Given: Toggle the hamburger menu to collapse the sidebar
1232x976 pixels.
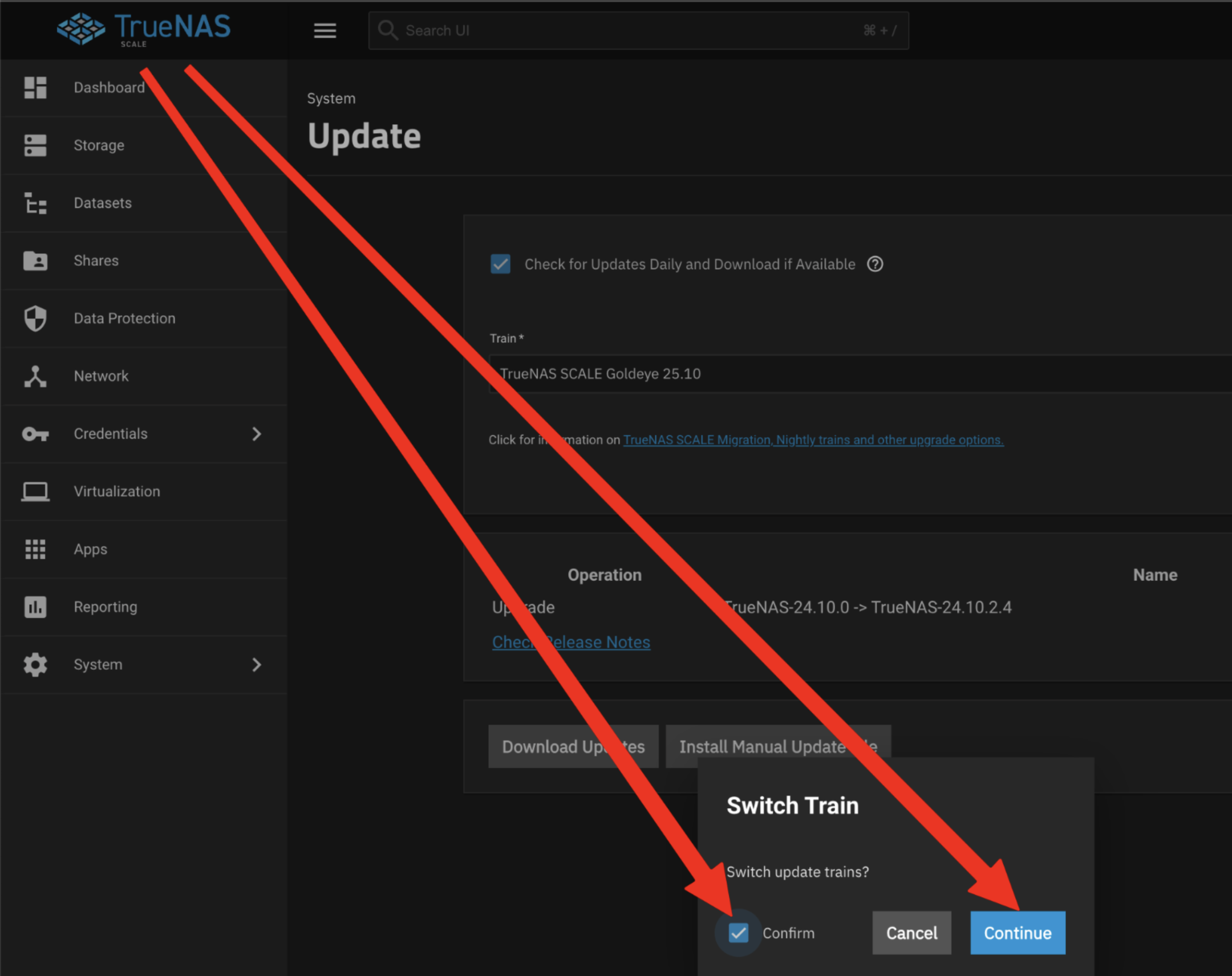Looking at the screenshot, I should coord(325,30).
